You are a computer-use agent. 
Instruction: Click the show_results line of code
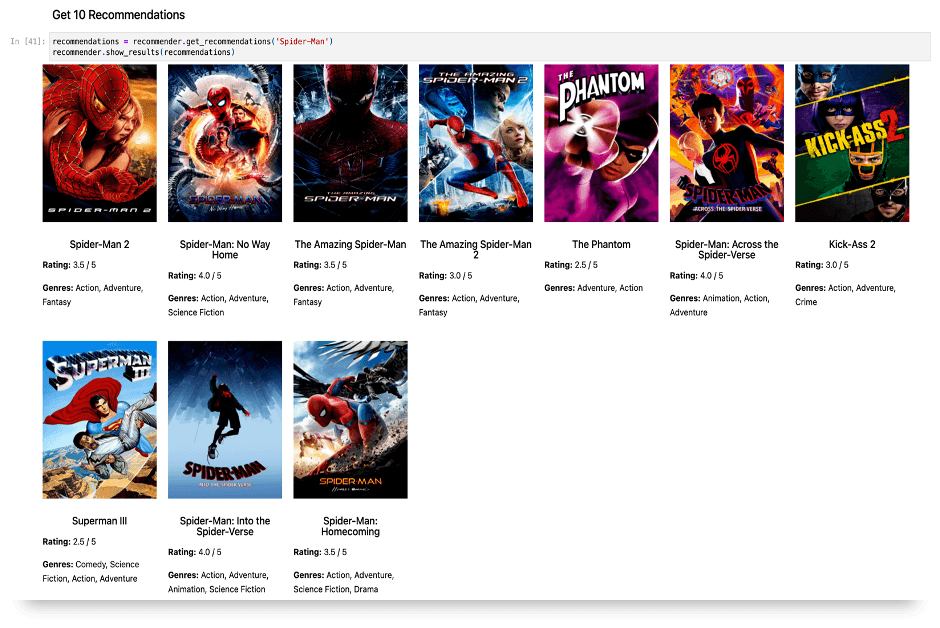(143, 52)
